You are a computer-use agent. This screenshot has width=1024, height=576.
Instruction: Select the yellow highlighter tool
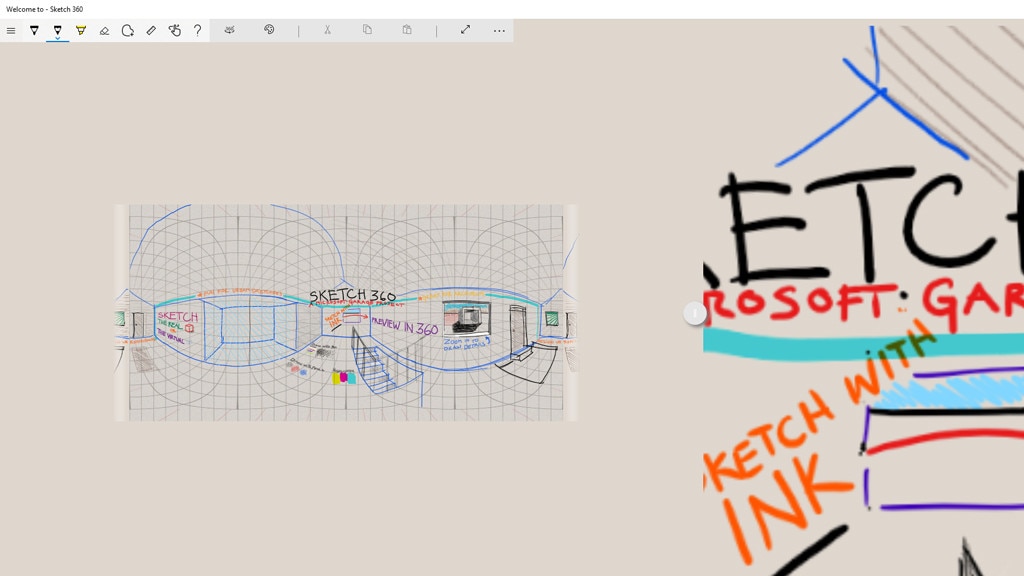pyautogui.click(x=81, y=31)
